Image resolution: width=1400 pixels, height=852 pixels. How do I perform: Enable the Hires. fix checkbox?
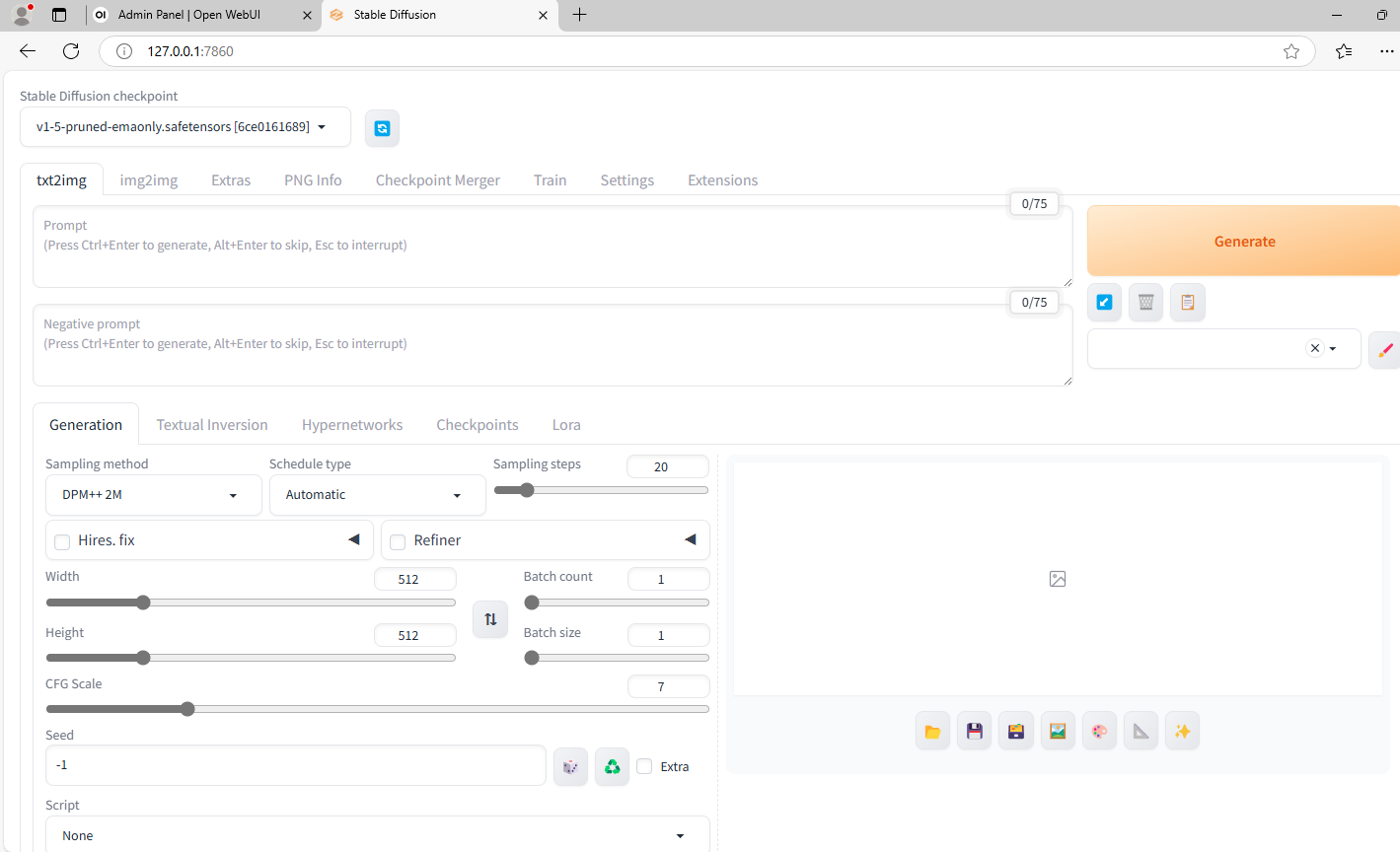click(x=62, y=541)
